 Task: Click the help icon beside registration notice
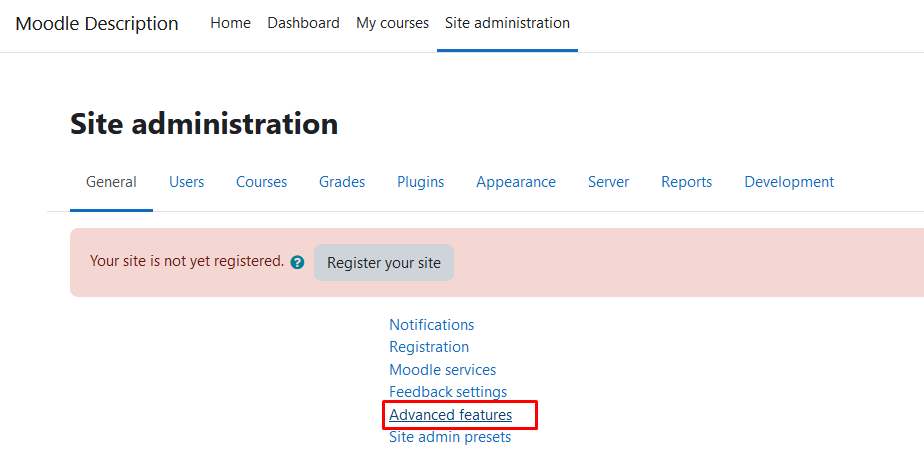pyautogui.click(x=297, y=263)
